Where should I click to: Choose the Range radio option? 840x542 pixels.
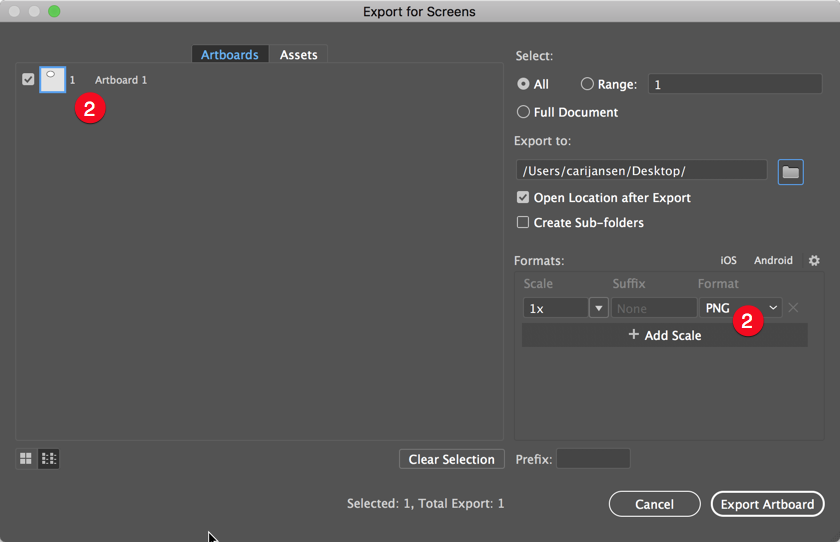[587, 85]
